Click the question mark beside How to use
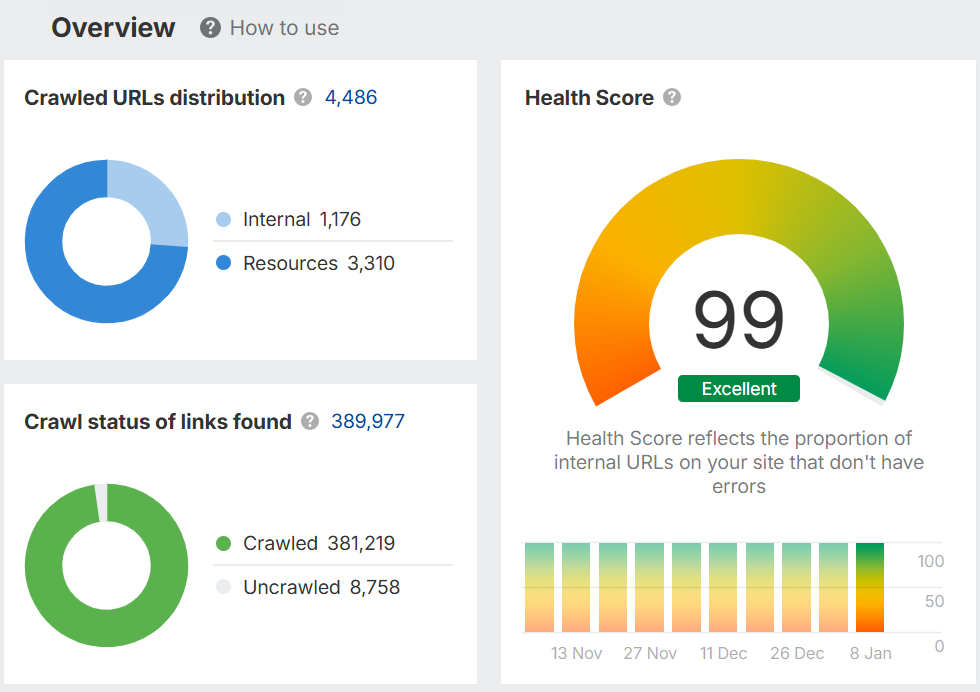This screenshot has width=980, height=692. click(210, 28)
